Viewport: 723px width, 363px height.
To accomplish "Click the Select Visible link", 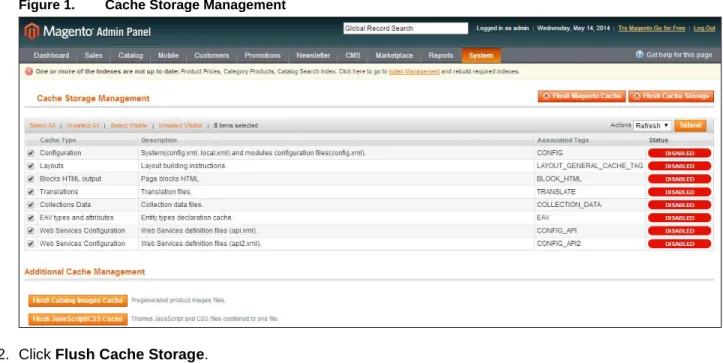I will coord(129,125).
